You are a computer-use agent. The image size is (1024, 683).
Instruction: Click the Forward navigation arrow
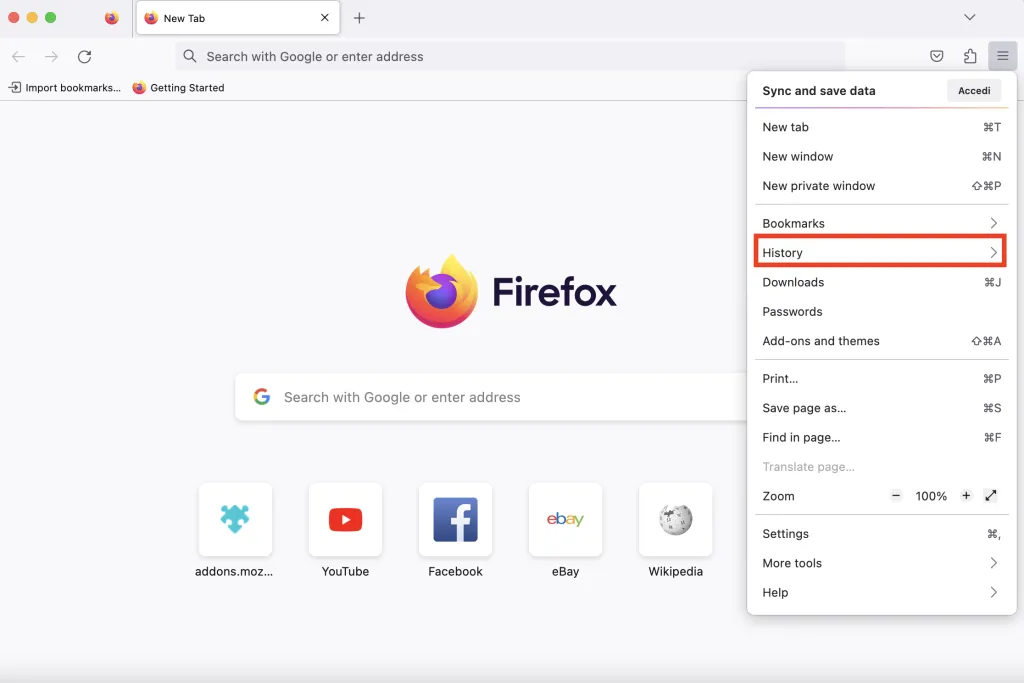tap(51, 56)
